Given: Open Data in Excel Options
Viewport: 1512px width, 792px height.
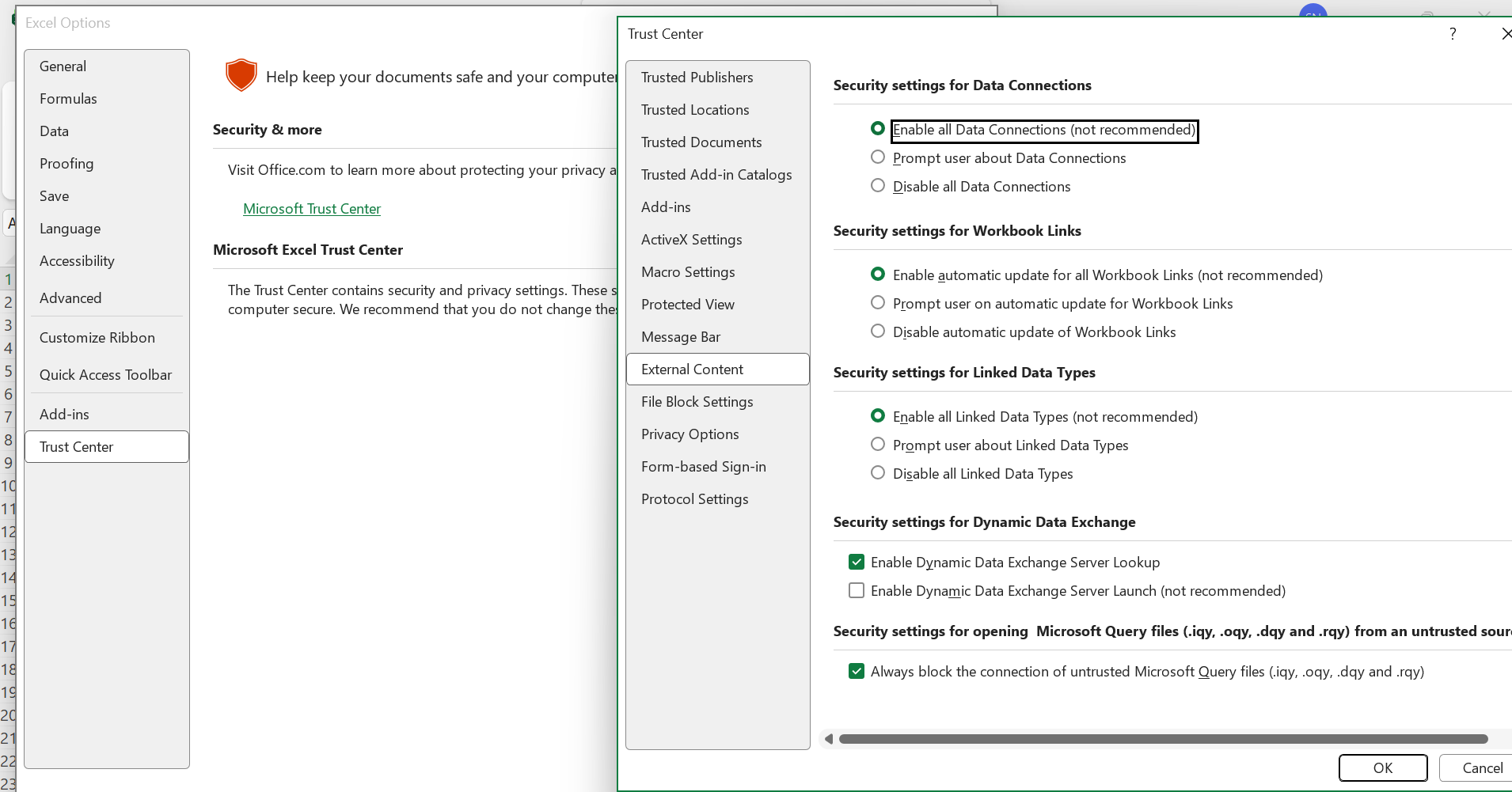Looking at the screenshot, I should pos(107,131).
